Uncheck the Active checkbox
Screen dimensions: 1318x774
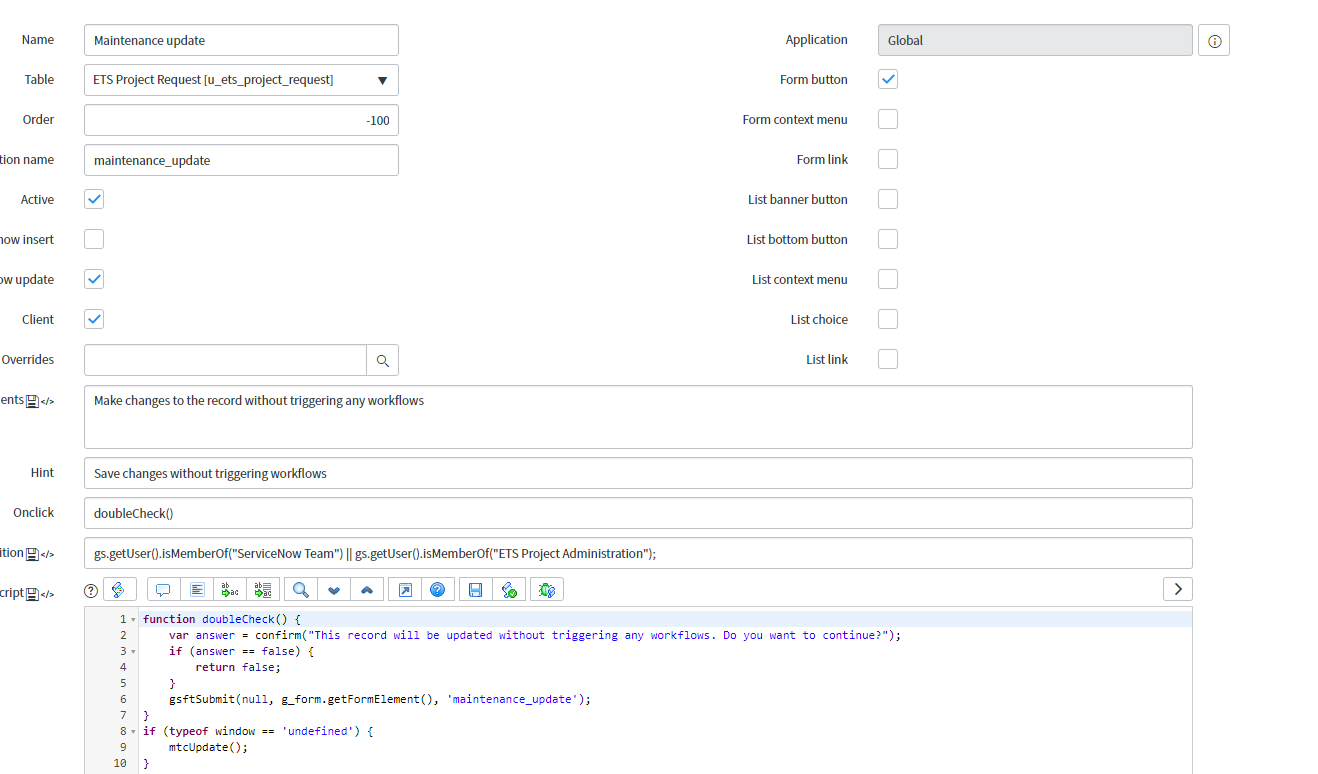[94, 199]
